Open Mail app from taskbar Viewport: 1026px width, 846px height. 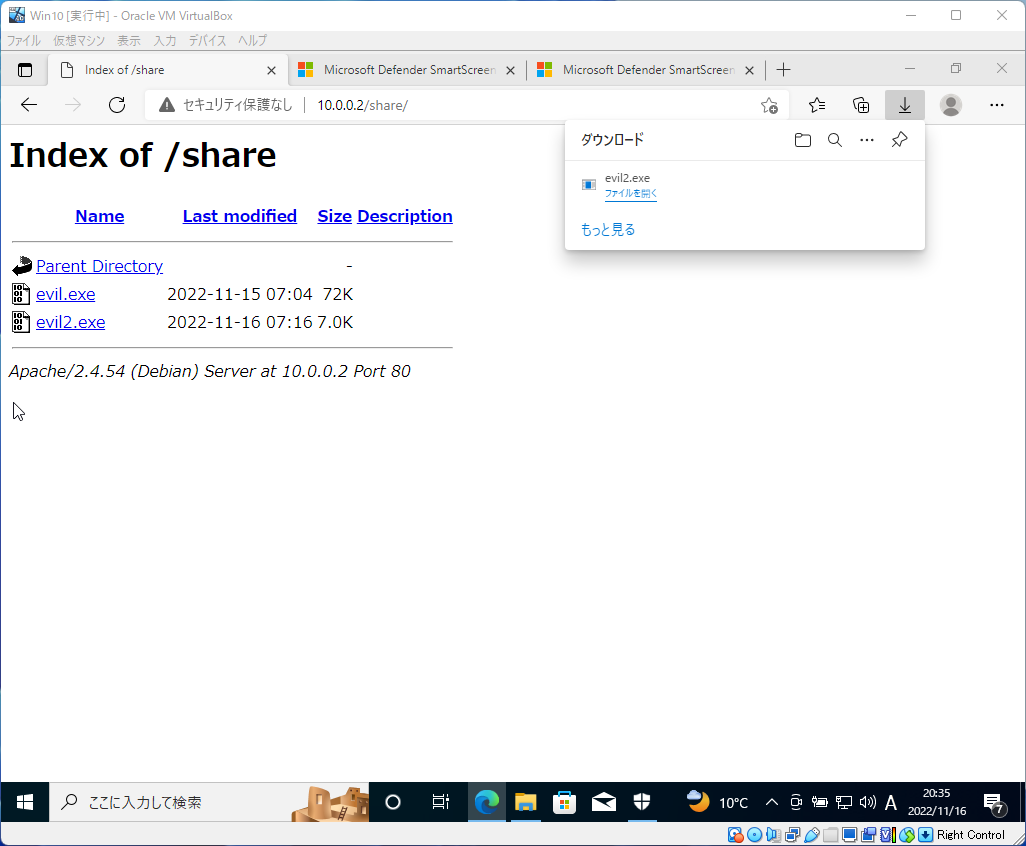(x=603, y=802)
